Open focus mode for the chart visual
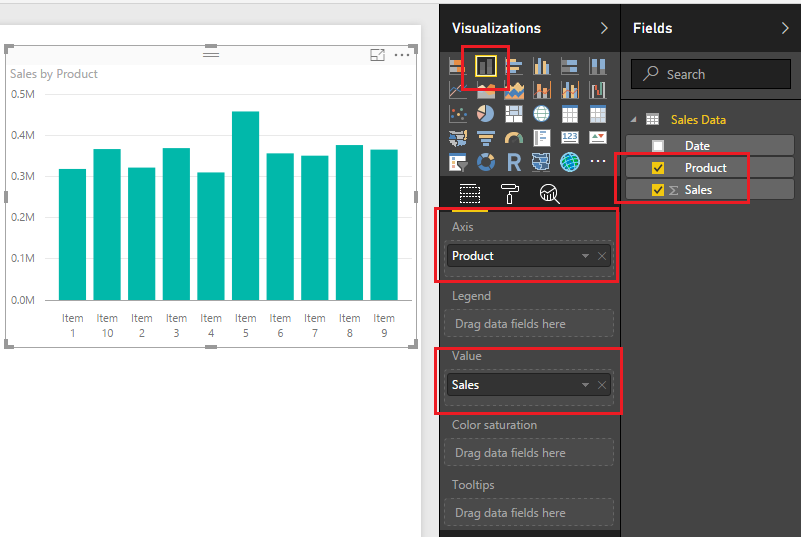 [378, 55]
